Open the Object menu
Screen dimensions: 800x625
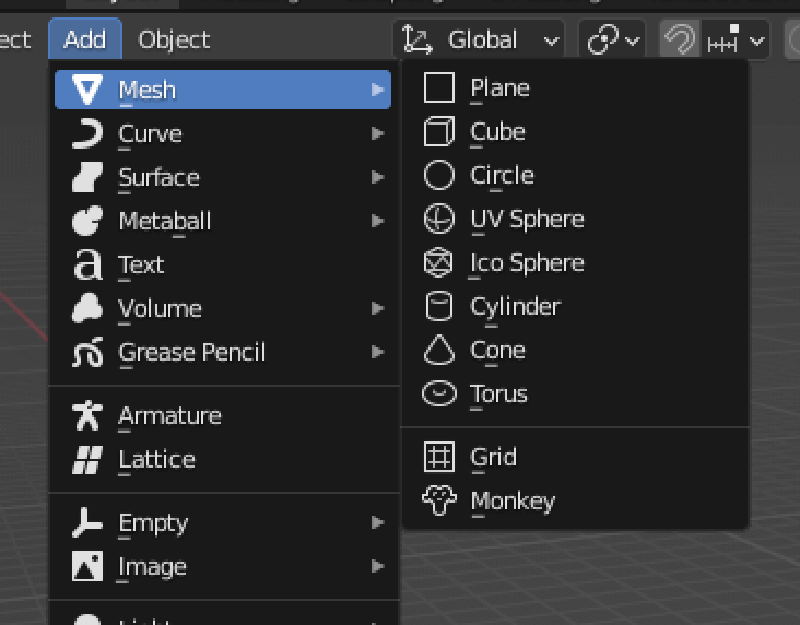(x=174, y=40)
